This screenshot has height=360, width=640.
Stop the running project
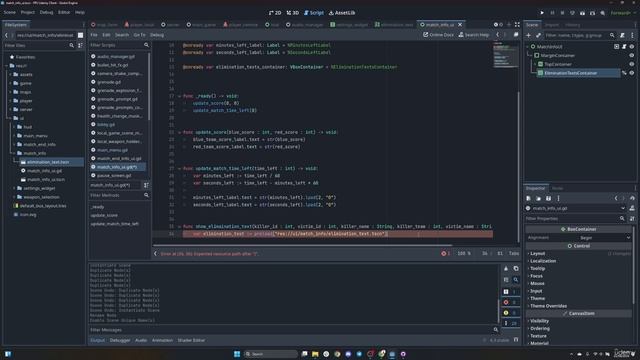click(562, 13)
